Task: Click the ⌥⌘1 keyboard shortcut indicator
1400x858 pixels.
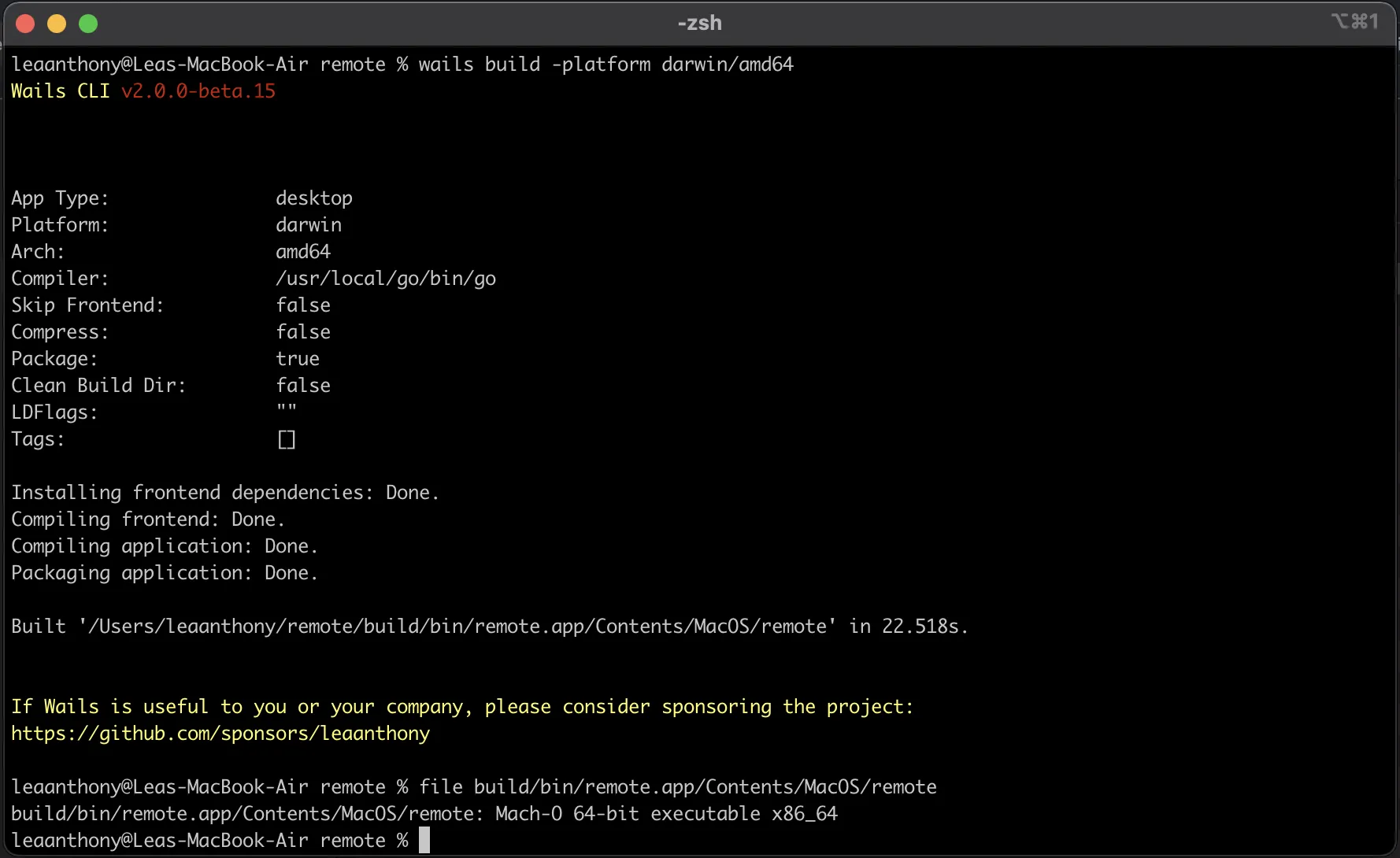Action: pos(1356,21)
